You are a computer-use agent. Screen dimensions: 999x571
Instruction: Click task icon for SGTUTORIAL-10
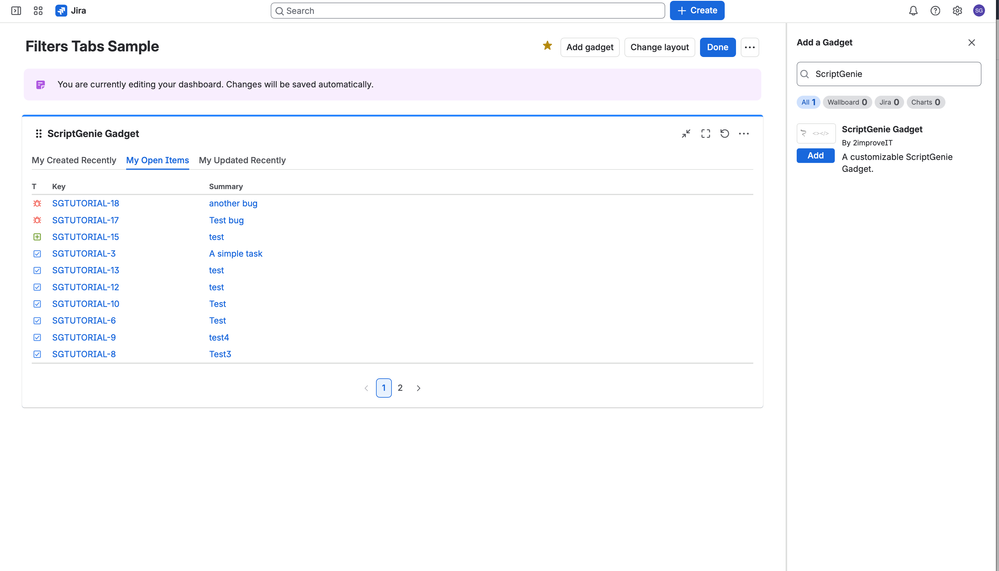tap(37, 304)
